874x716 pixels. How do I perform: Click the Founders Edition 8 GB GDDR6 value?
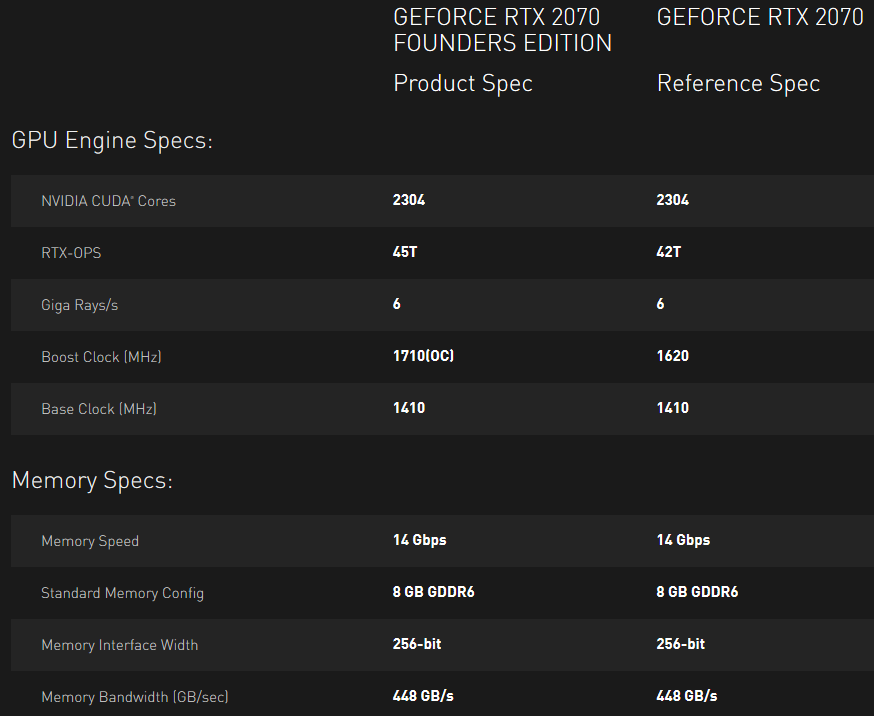click(x=433, y=592)
